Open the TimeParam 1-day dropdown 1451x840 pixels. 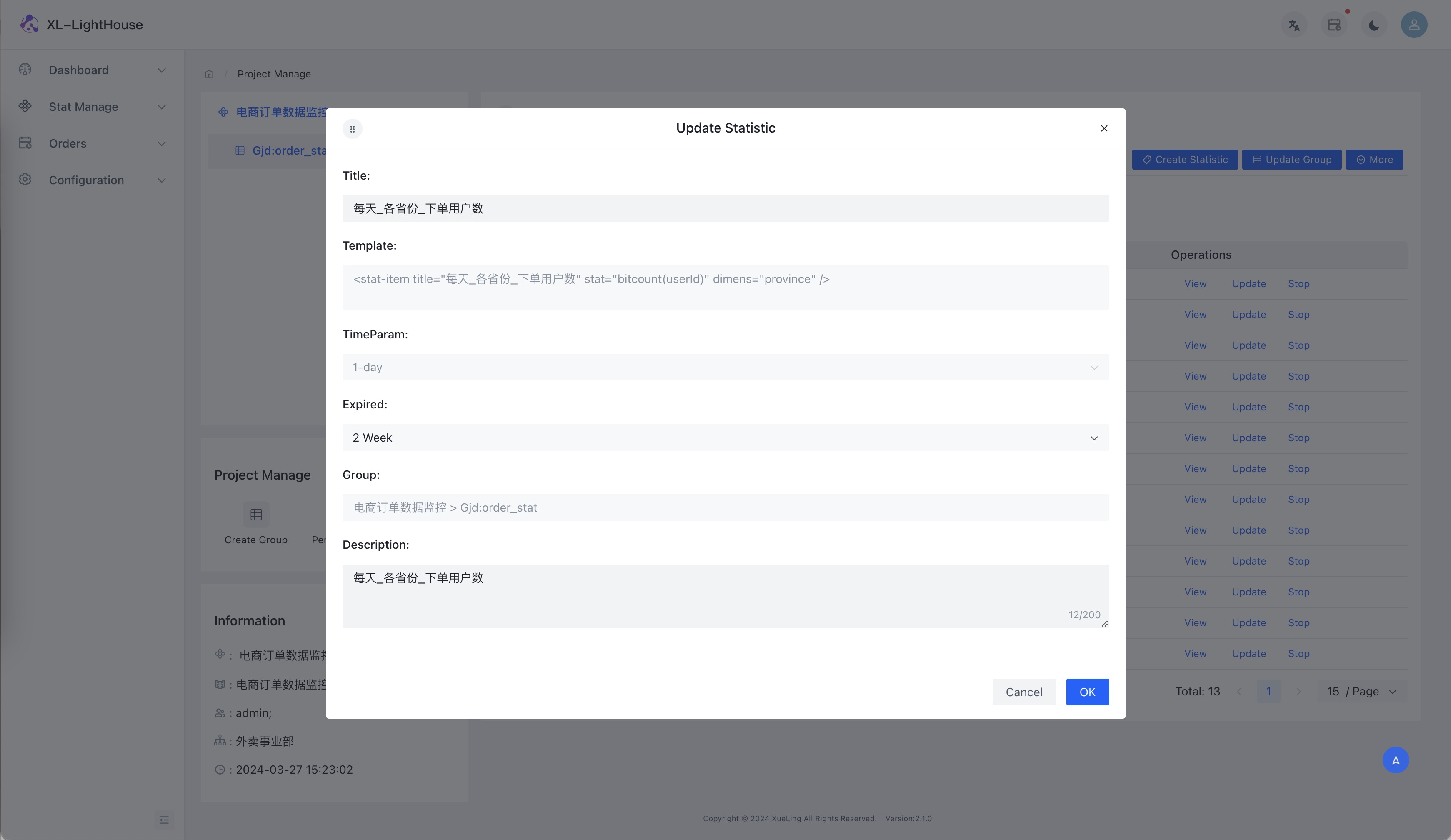pos(725,367)
